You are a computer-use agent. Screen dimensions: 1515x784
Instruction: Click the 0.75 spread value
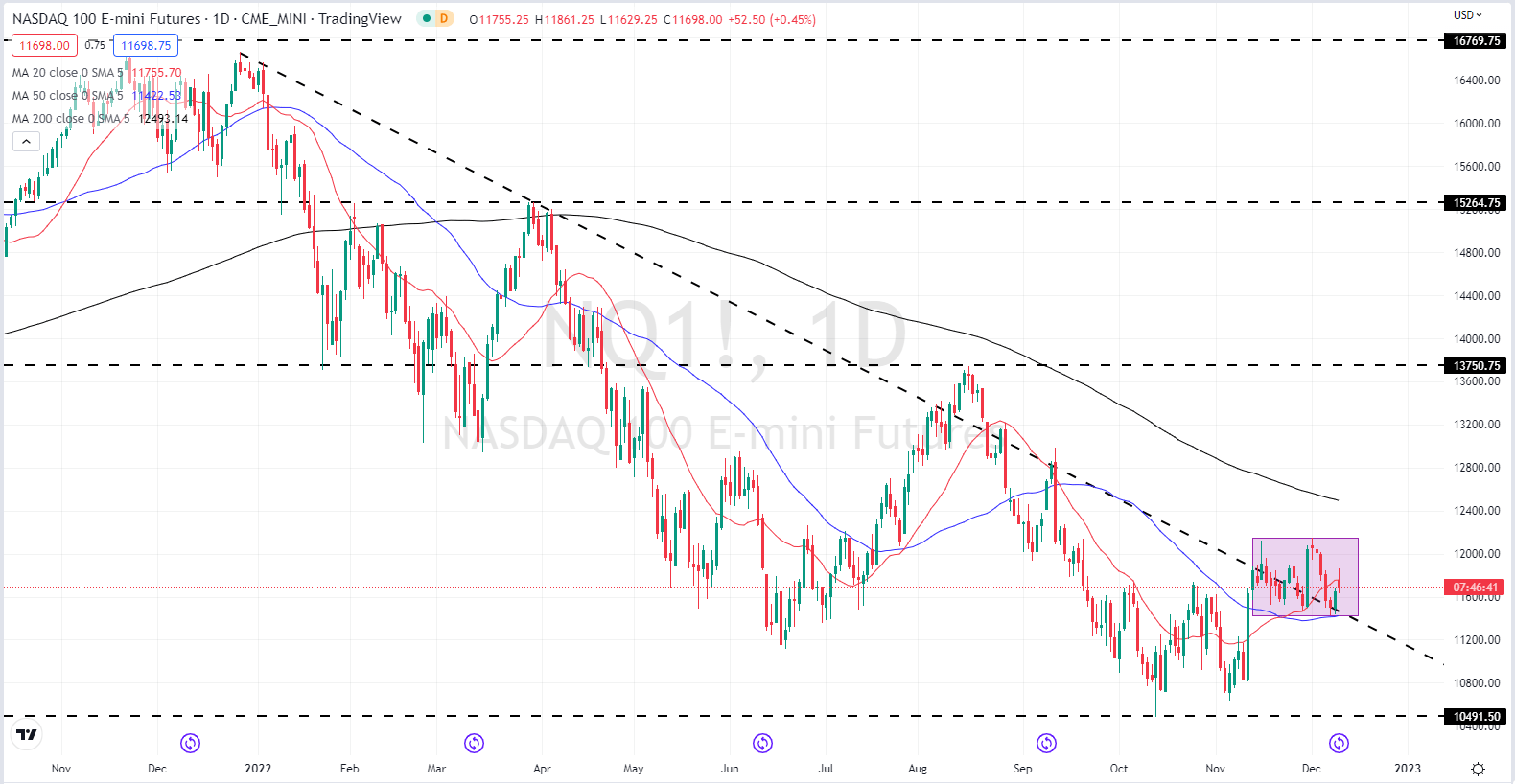95,45
